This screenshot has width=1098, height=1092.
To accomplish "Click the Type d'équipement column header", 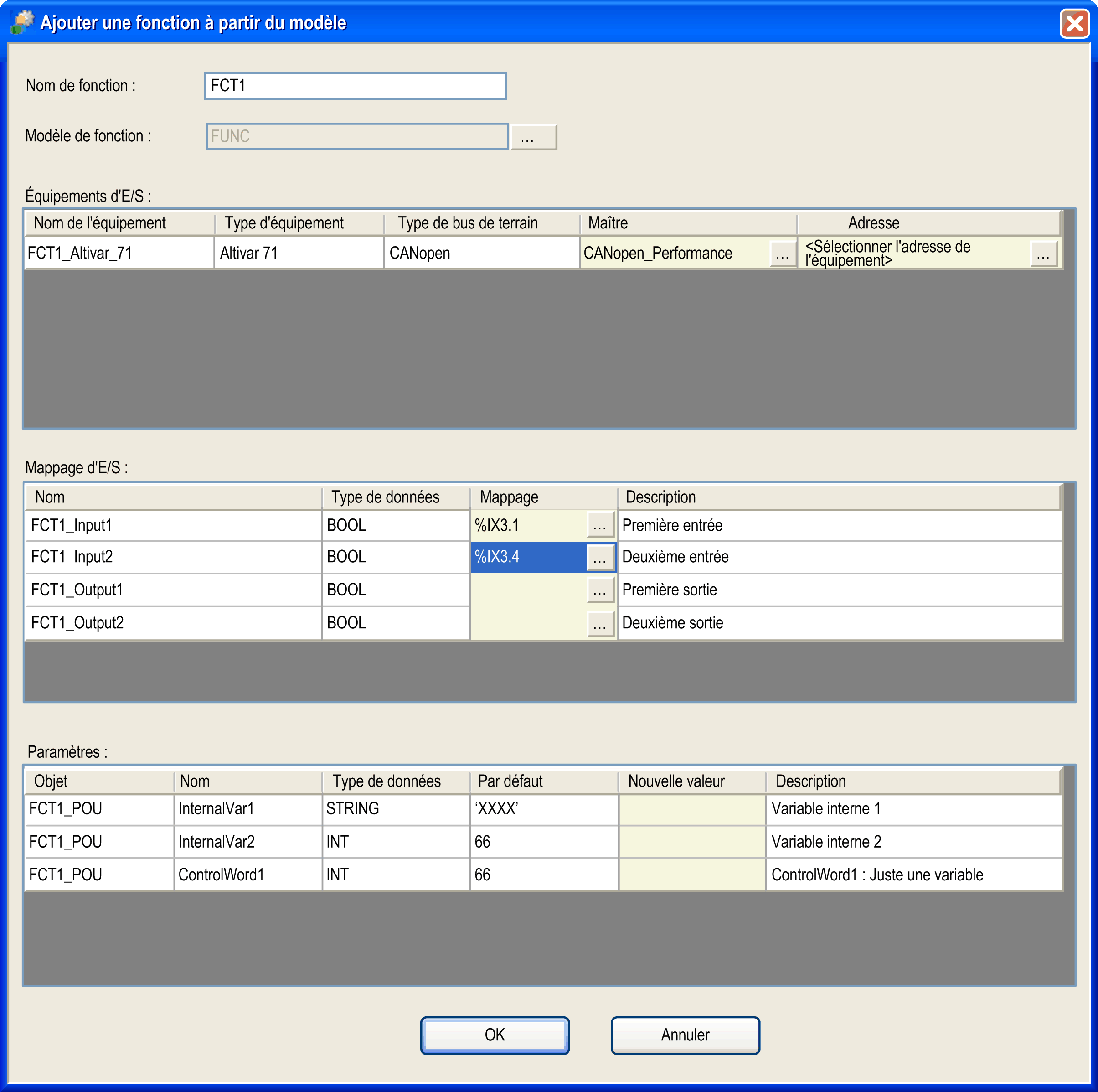I will click(x=299, y=223).
